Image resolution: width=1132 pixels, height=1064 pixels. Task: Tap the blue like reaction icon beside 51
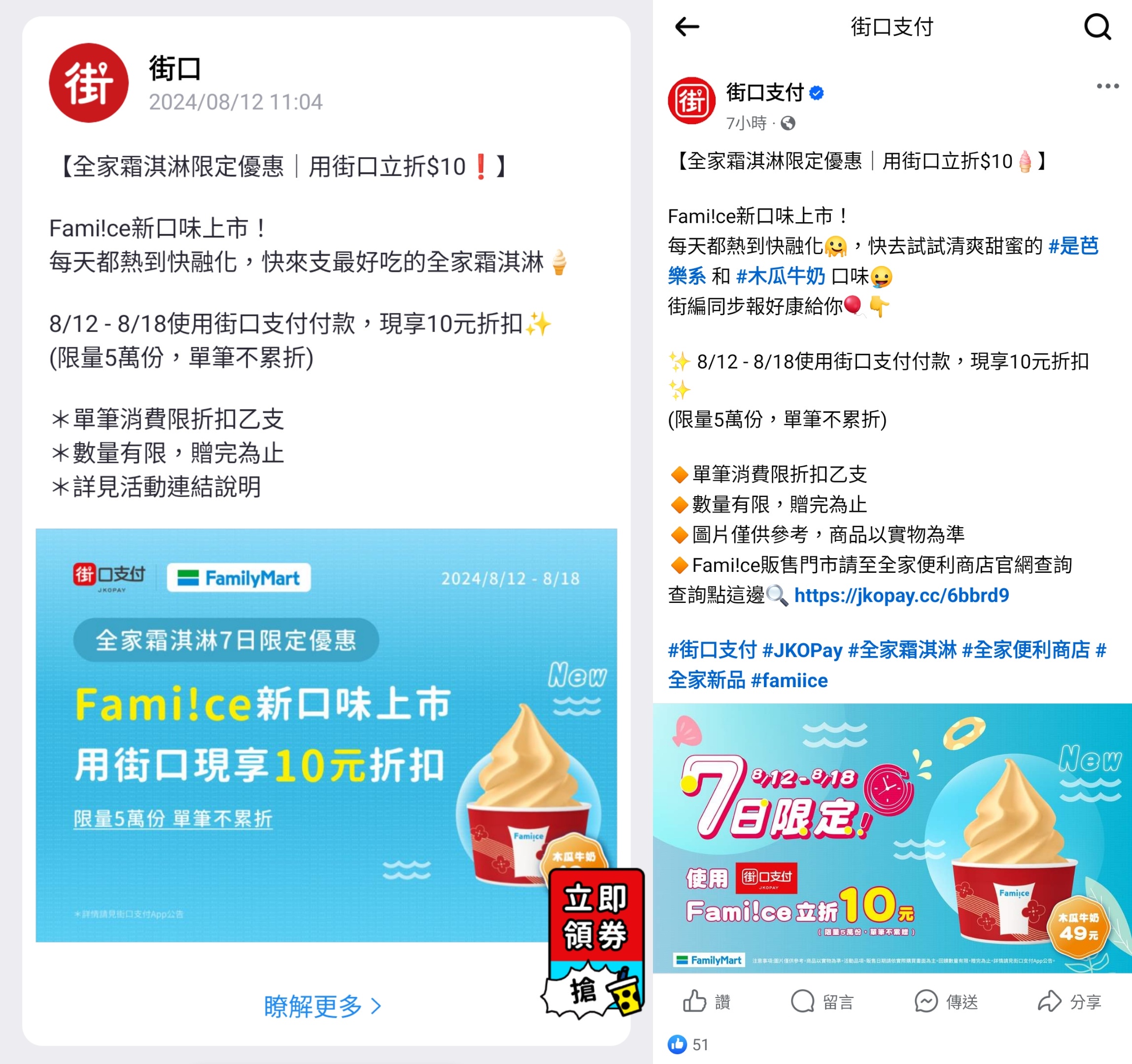pyautogui.click(x=677, y=1044)
